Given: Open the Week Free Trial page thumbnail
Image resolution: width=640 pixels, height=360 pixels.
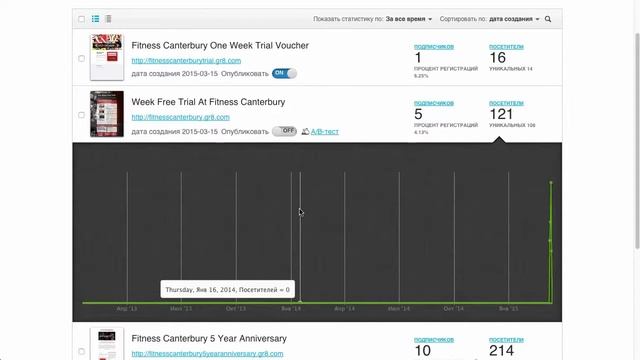Looking at the screenshot, I should pos(107,114).
